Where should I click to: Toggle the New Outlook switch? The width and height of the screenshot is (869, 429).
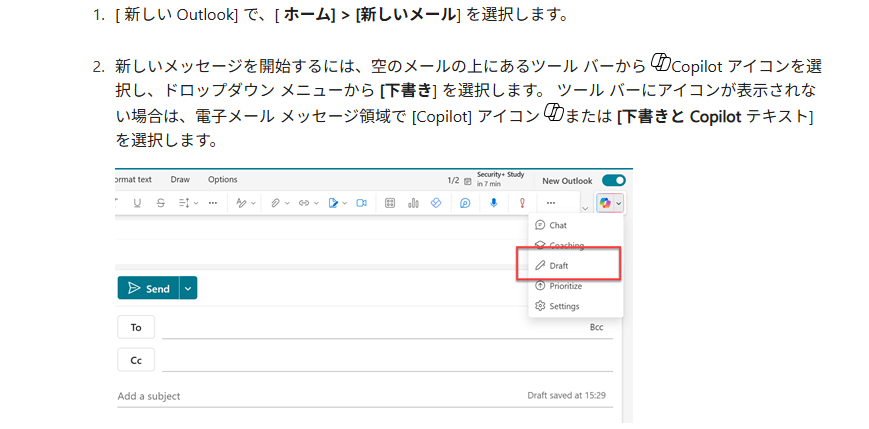614,180
